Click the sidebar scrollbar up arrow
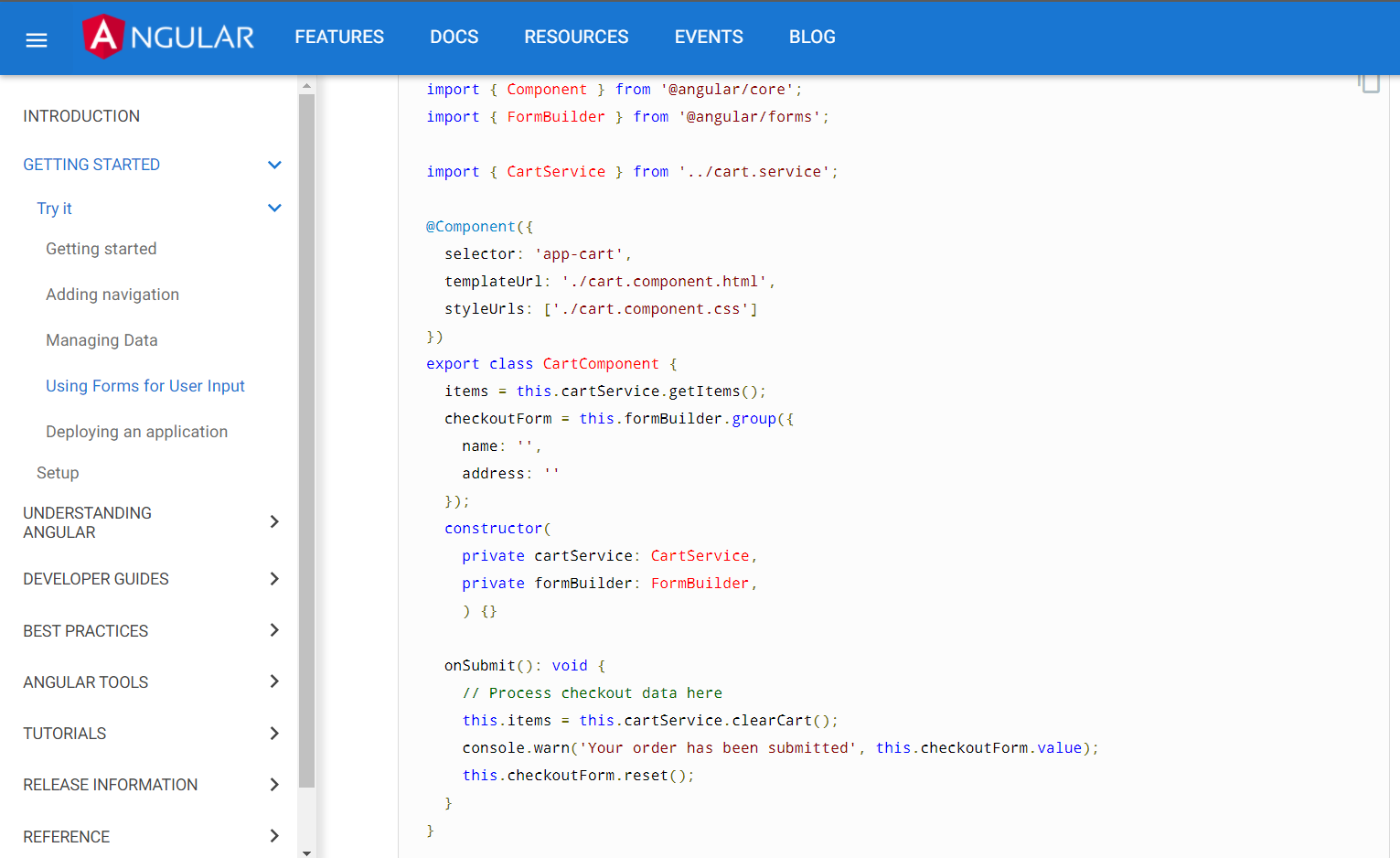The width and height of the screenshot is (1400, 858). 306,85
